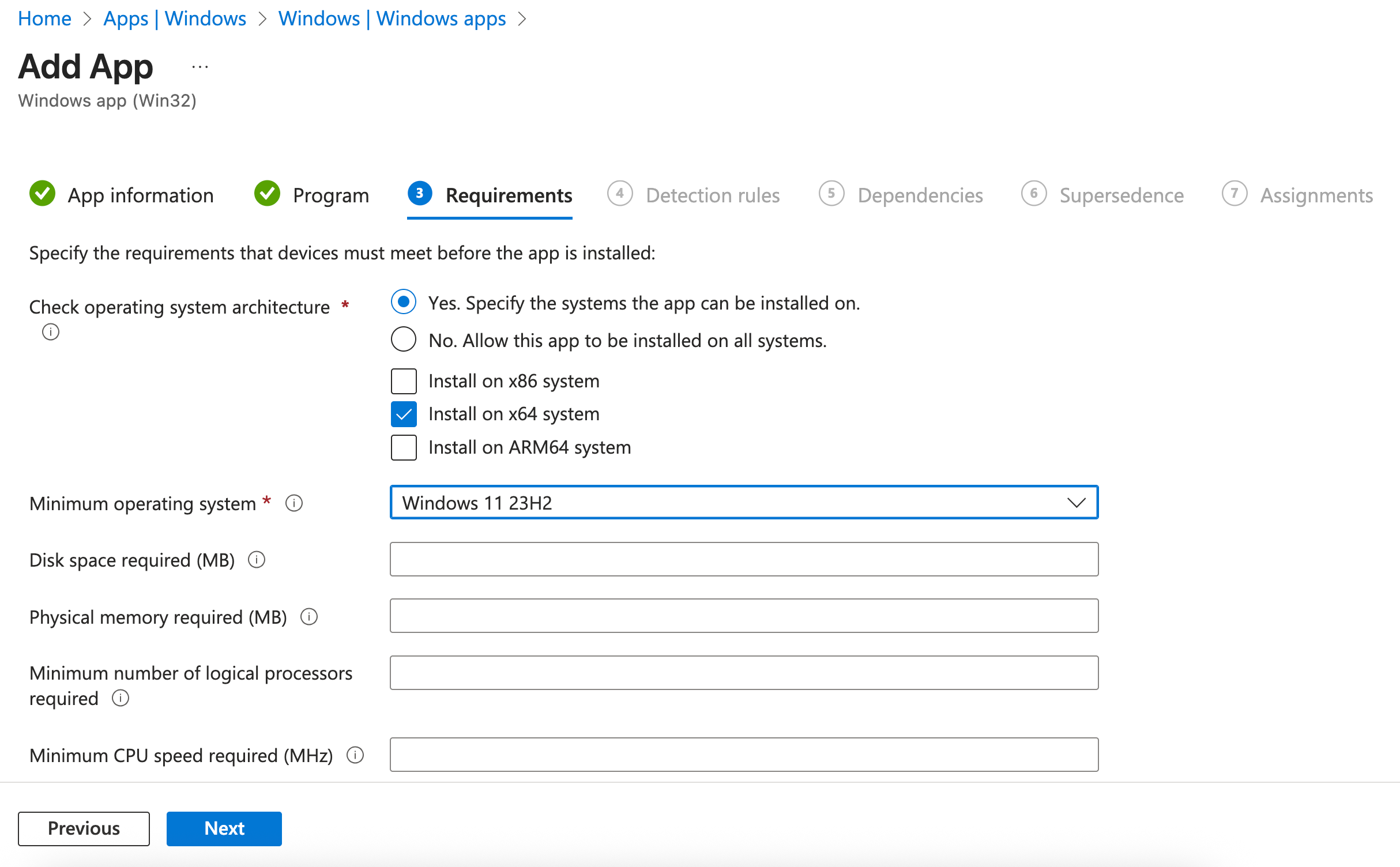Open the Apps | Windows breadcrumb link
Image resolution: width=1400 pixels, height=867 pixels.
174,18
